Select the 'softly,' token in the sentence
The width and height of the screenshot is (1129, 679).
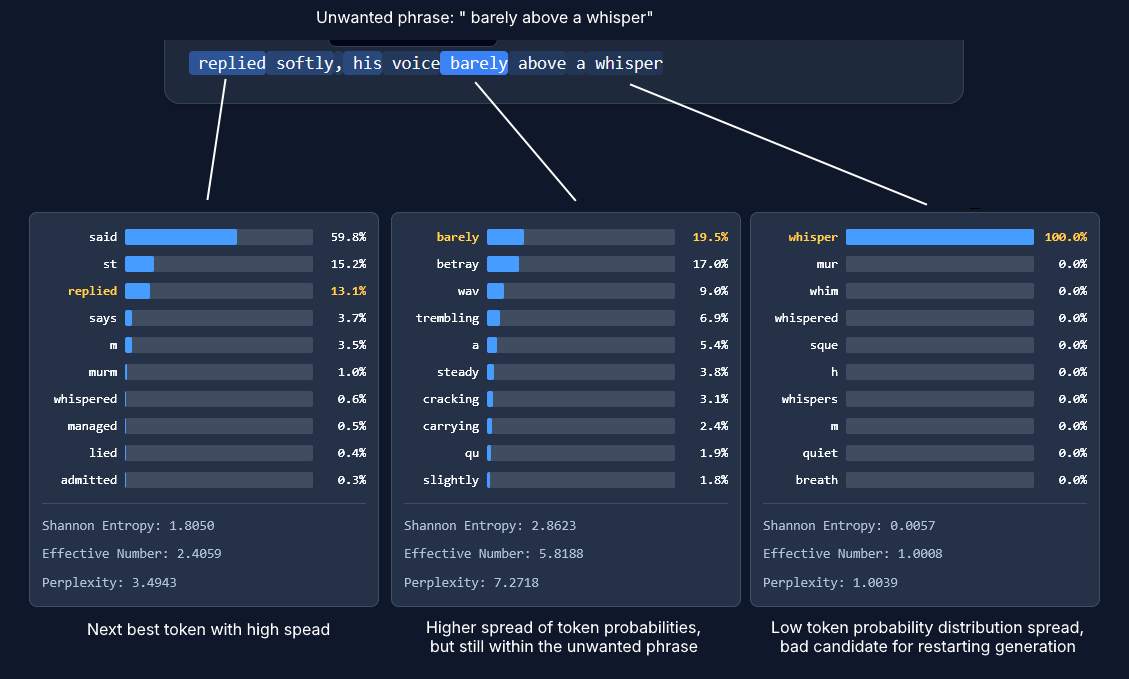305,63
